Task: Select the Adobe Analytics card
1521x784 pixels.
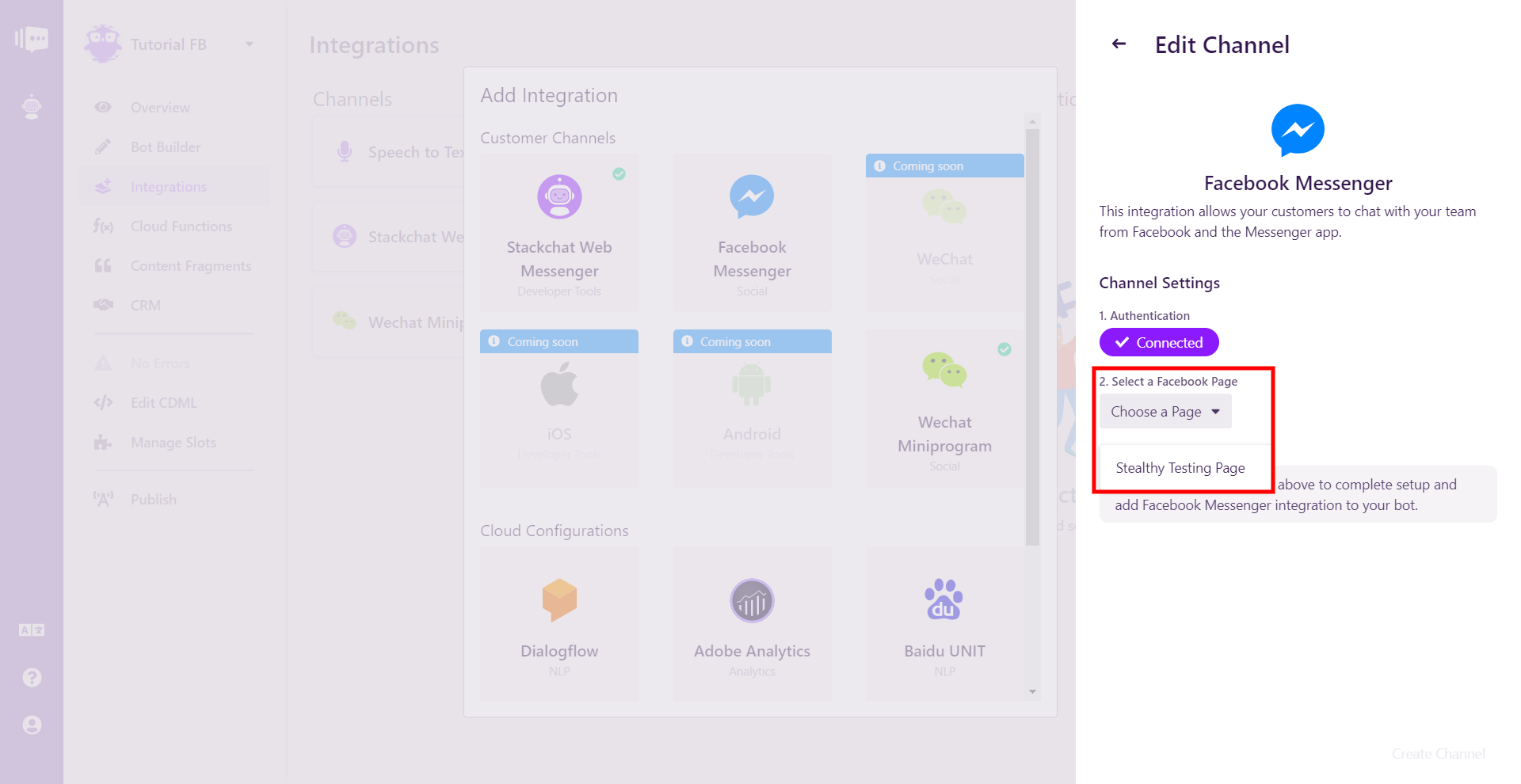Action: point(752,624)
